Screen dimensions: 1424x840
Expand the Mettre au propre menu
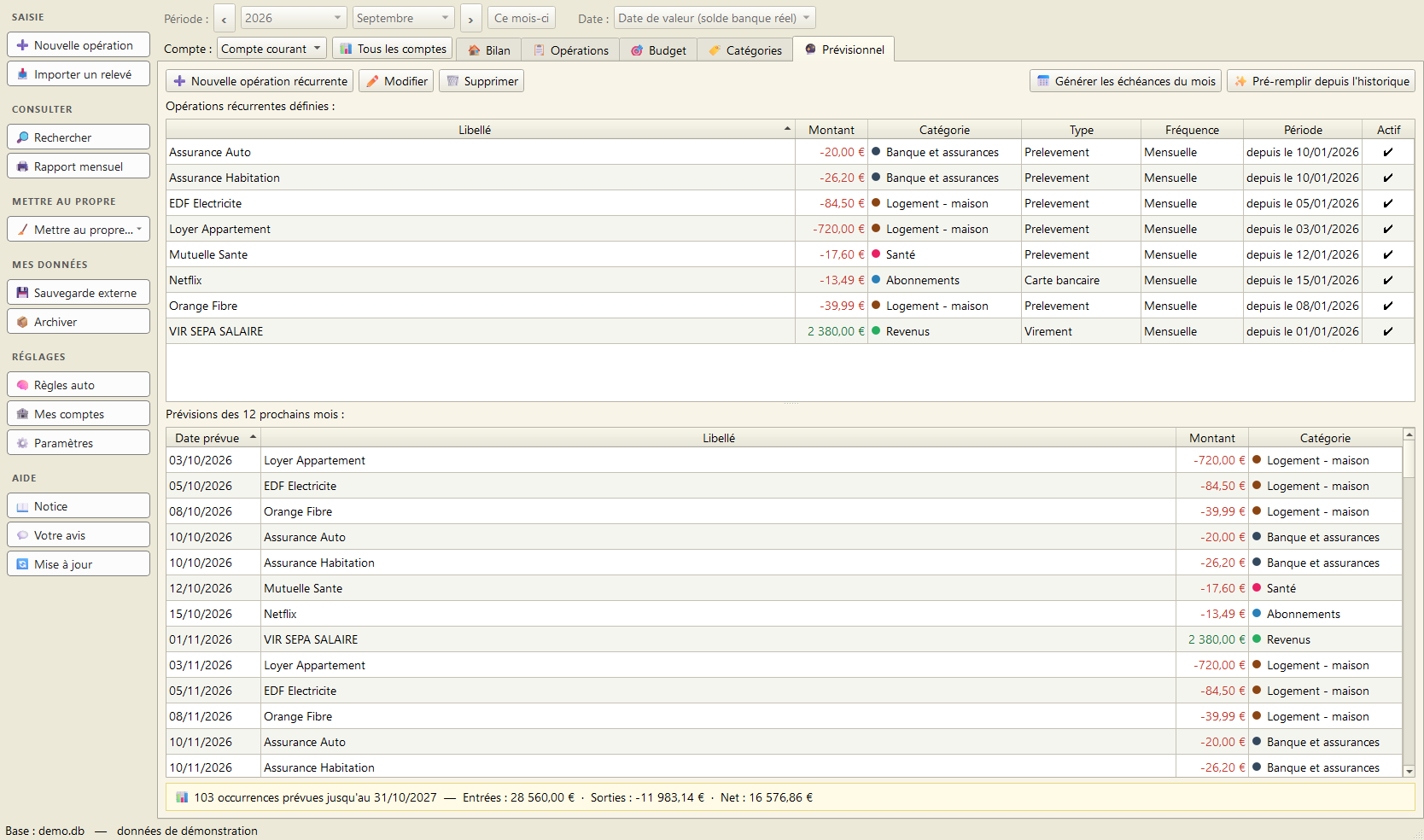[x=79, y=230]
